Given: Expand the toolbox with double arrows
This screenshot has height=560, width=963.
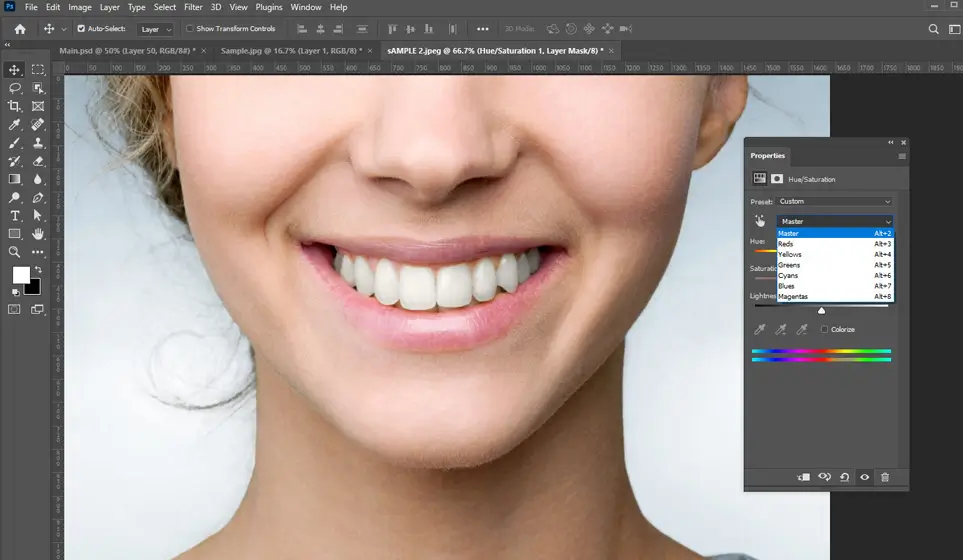Looking at the screenshot, I should tap(7, 45).
